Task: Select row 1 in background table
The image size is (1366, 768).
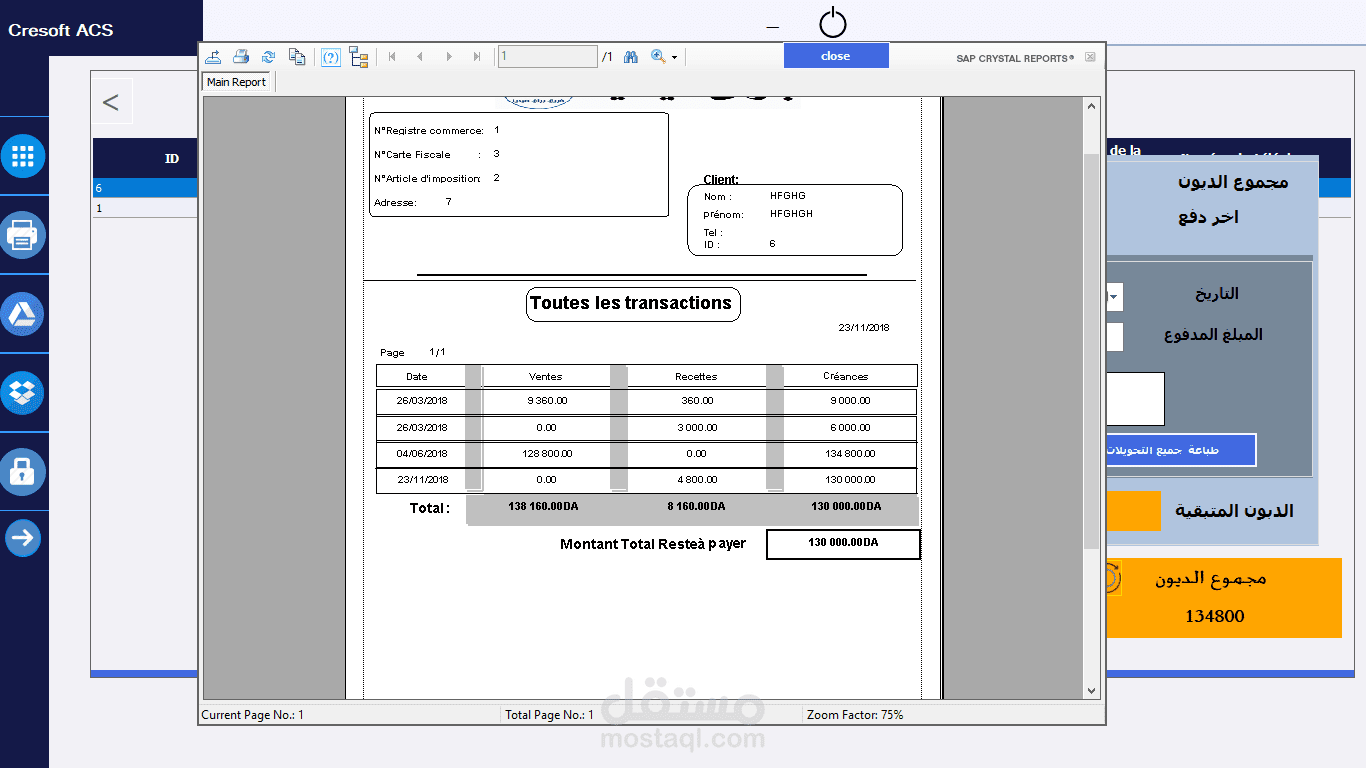Action: pos(145,208)
